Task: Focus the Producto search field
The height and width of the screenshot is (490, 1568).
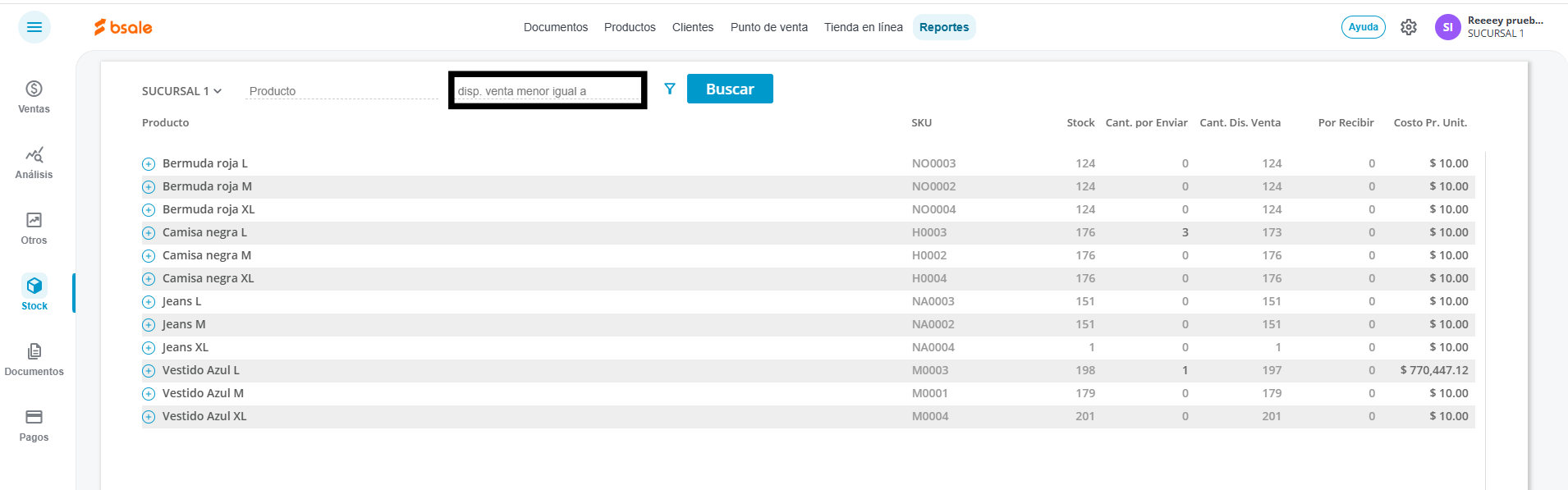Action: [x=342, y=91]
